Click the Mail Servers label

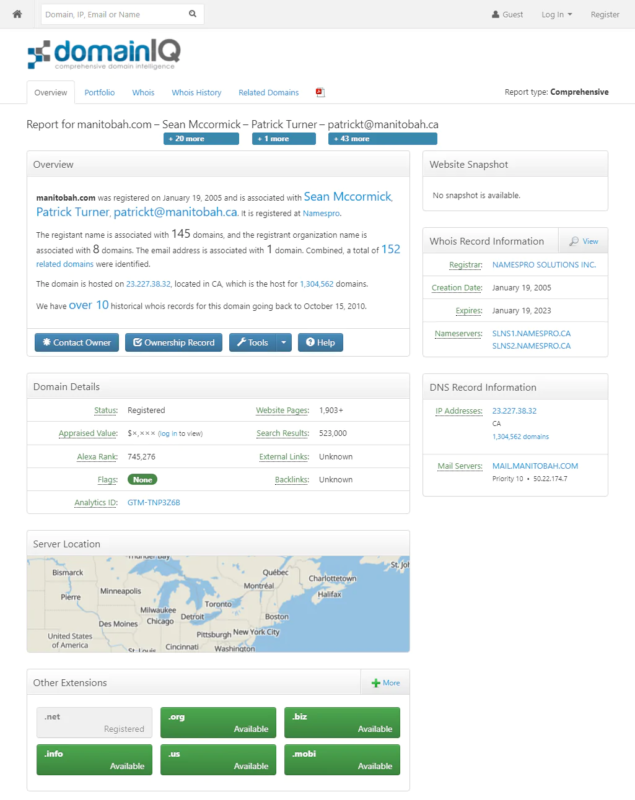460,466
